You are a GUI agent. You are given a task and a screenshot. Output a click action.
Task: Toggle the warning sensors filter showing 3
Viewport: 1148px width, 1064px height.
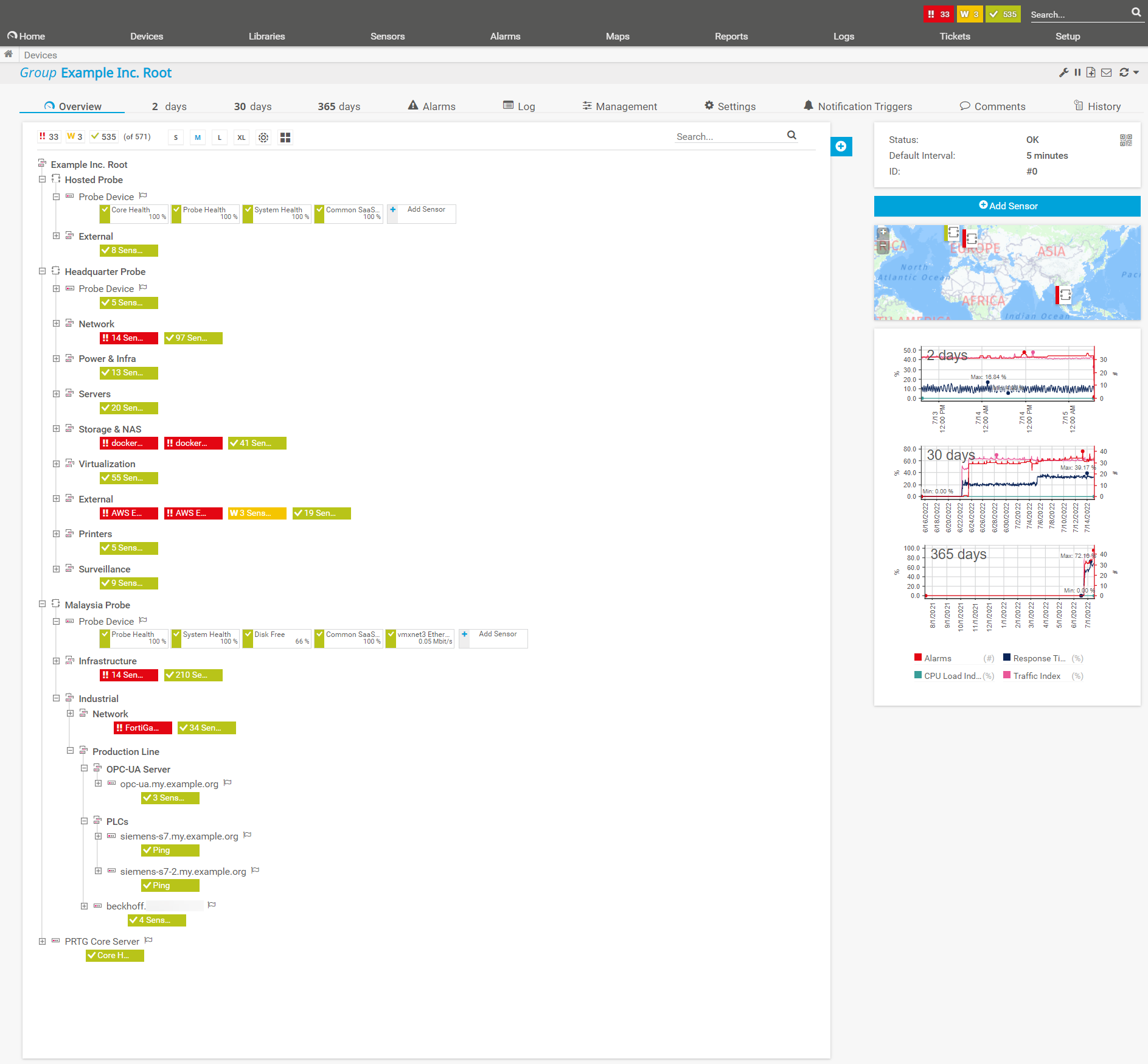(x=74, y=136)
